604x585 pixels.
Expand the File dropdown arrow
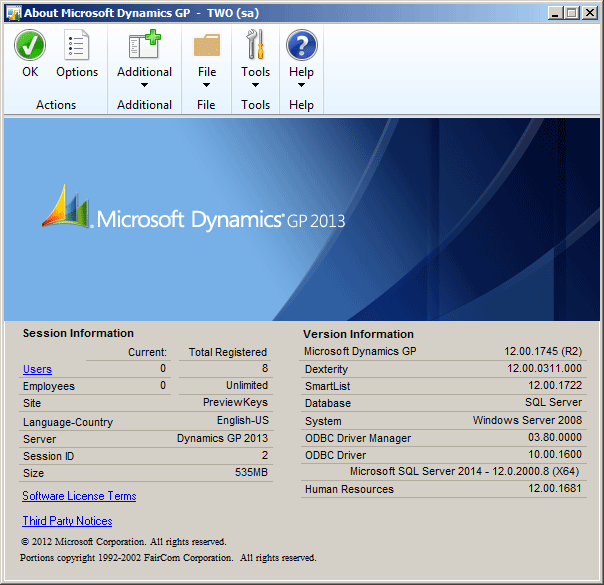click(206, 85)
